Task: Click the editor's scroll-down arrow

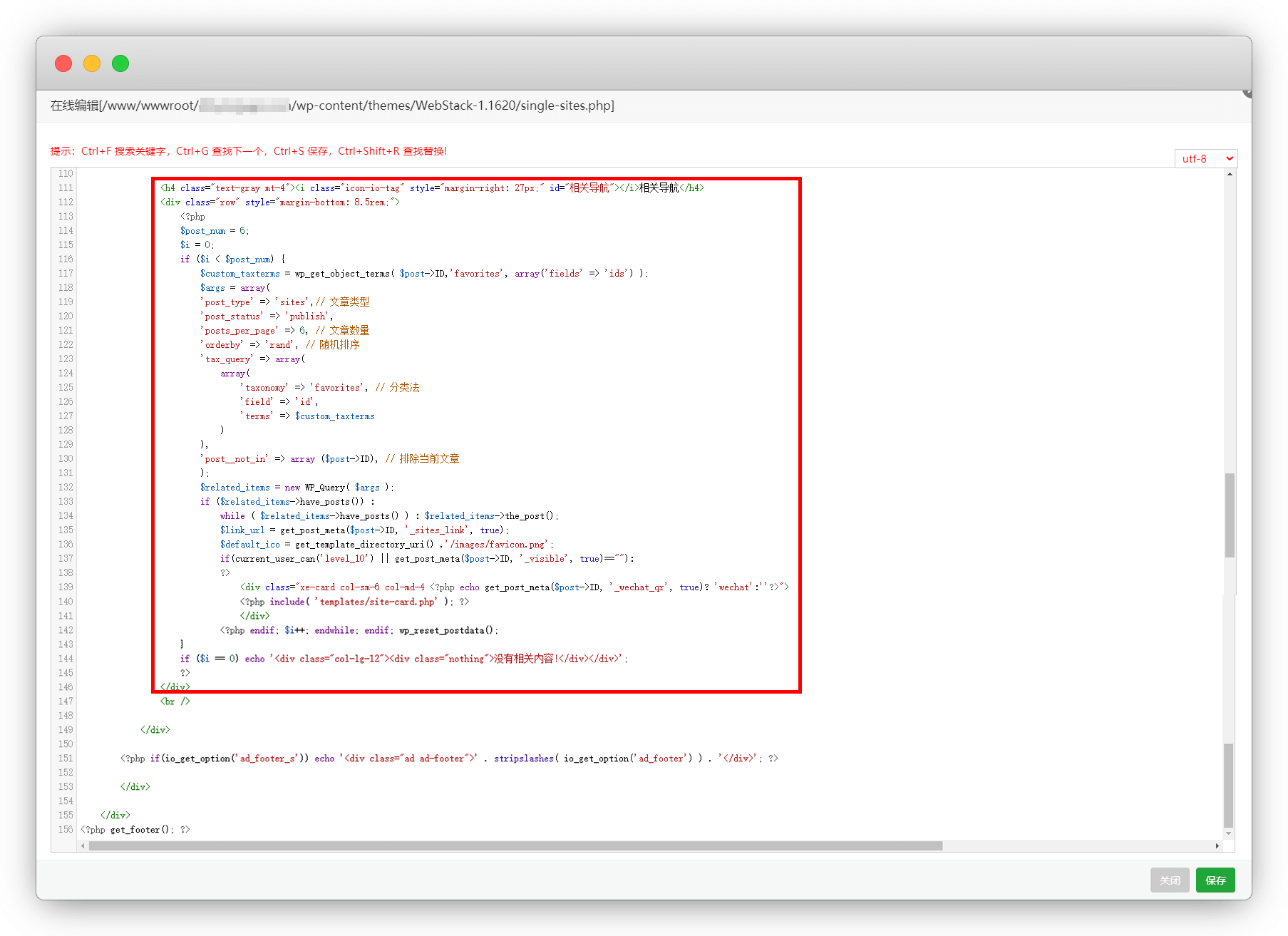Action: pyautogui.click(x=1228, y=833)
